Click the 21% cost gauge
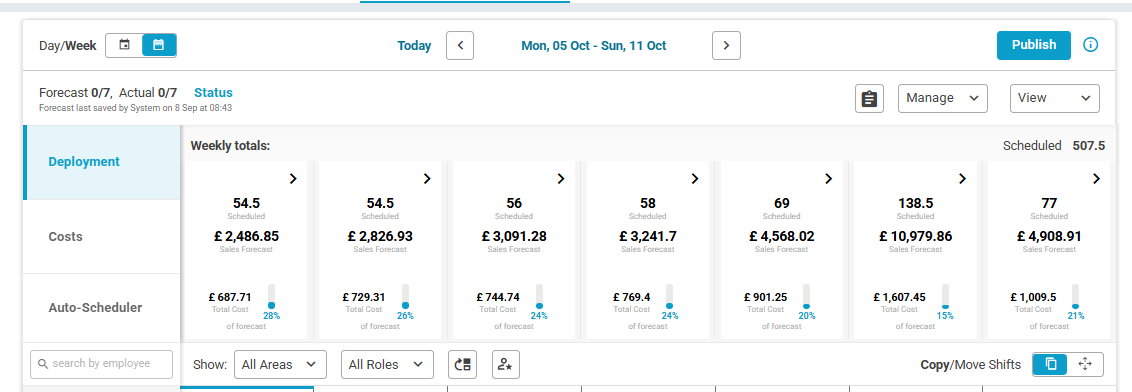The height and width of the screenshot is (392, 1132). click(x=1076, y=297)
